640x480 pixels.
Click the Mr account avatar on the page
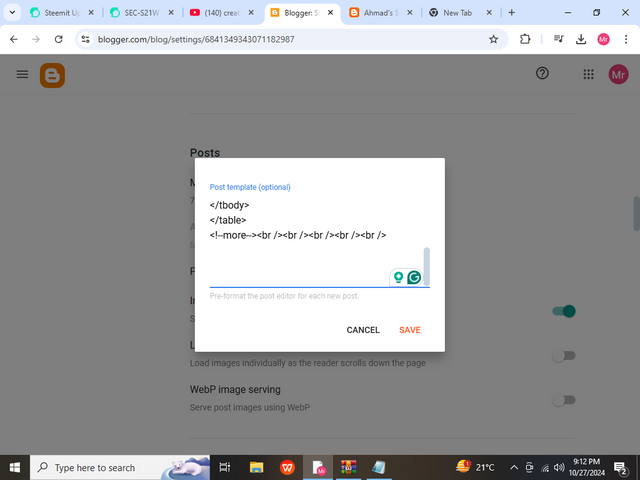pos(618,74)
